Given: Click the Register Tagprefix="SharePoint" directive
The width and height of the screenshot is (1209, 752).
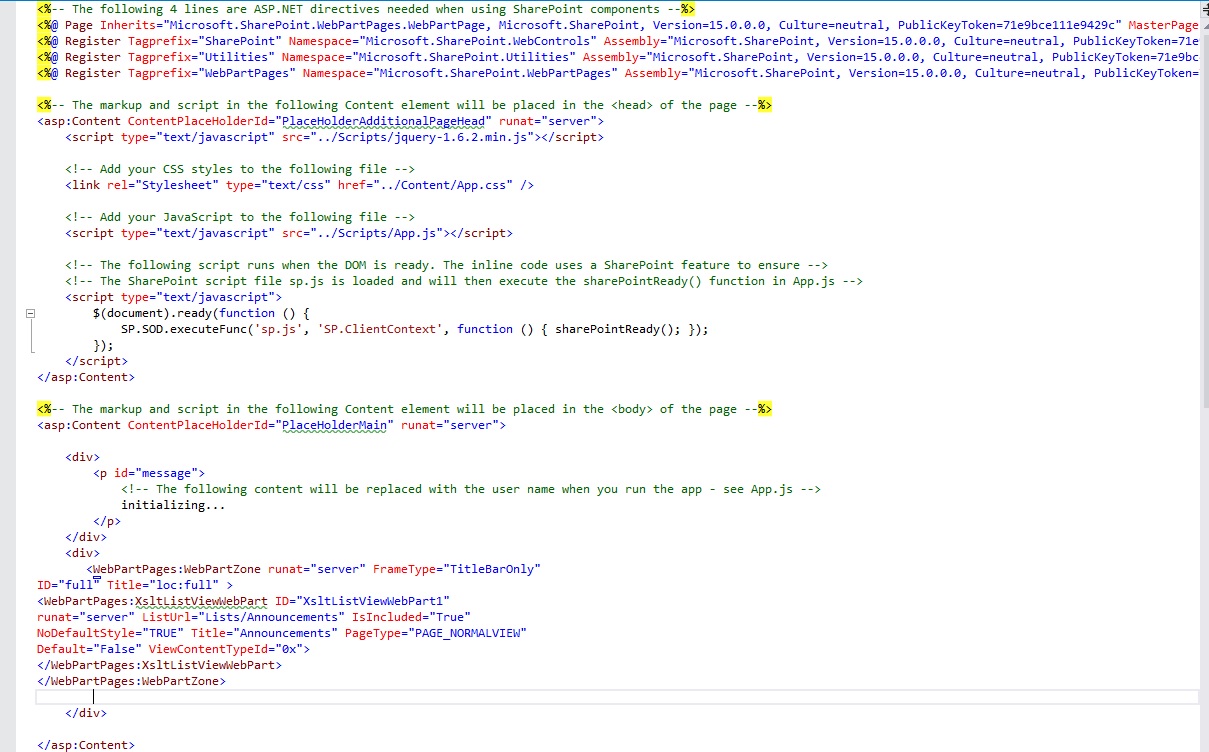Looking at the screenshot, I should point(617,41).
